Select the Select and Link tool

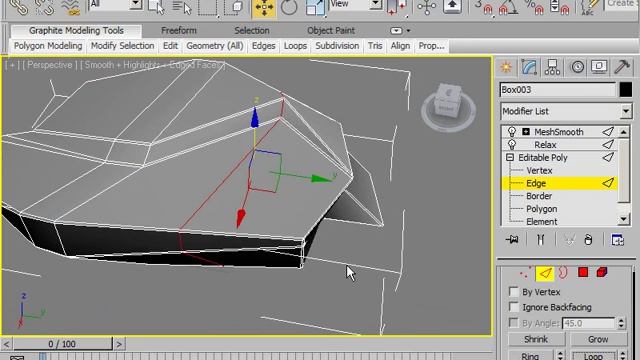tap(18, 7)
